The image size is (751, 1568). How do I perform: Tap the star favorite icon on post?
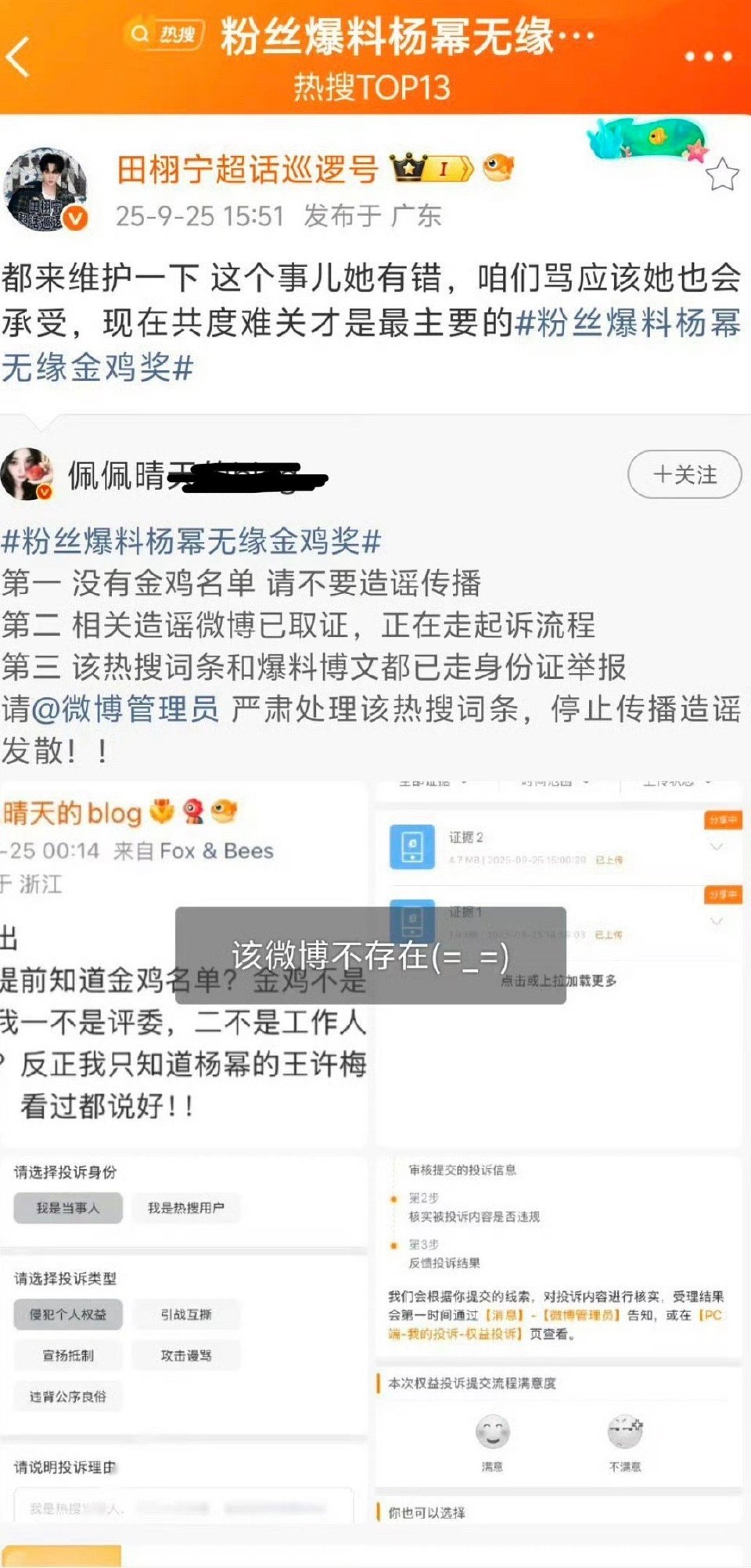[722, 174]
